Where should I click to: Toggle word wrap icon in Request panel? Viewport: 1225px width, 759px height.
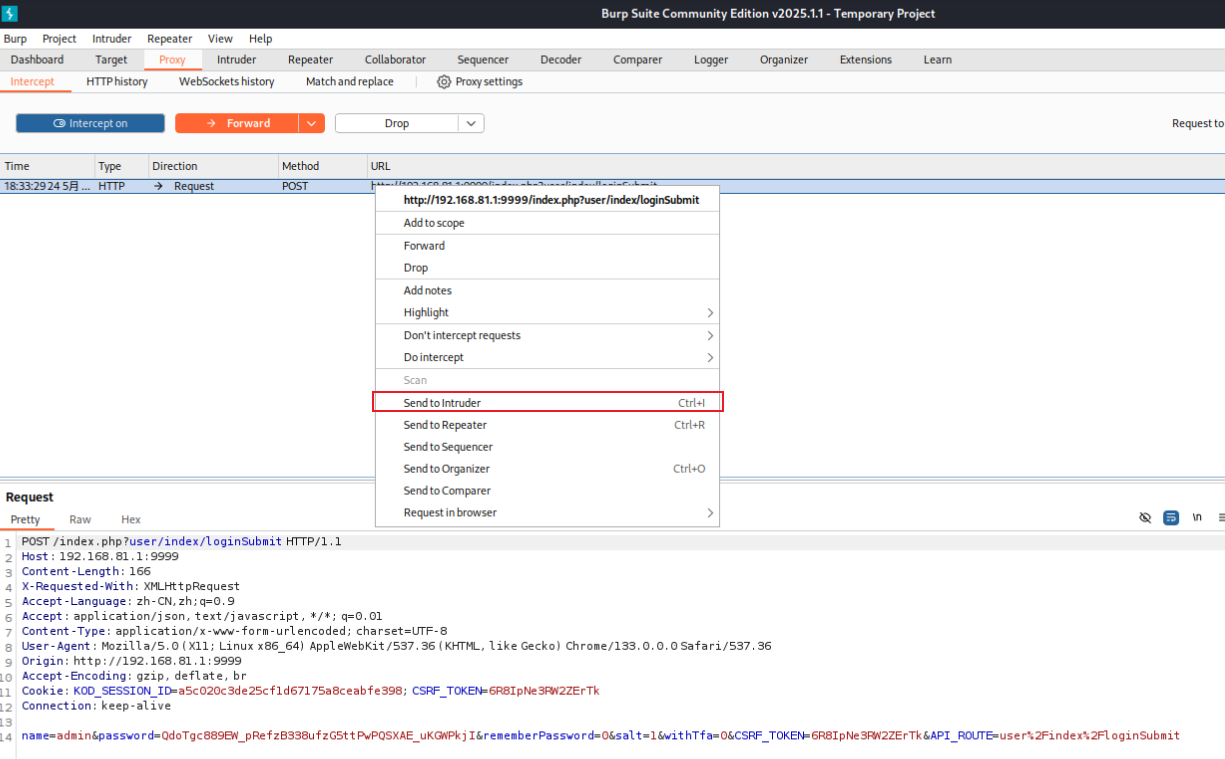1171,518
